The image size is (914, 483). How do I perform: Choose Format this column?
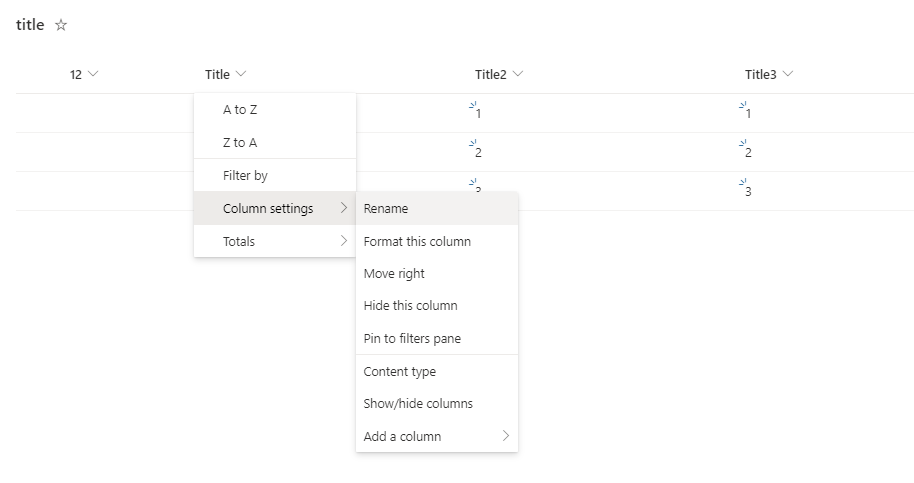click(x=417, y=242)
